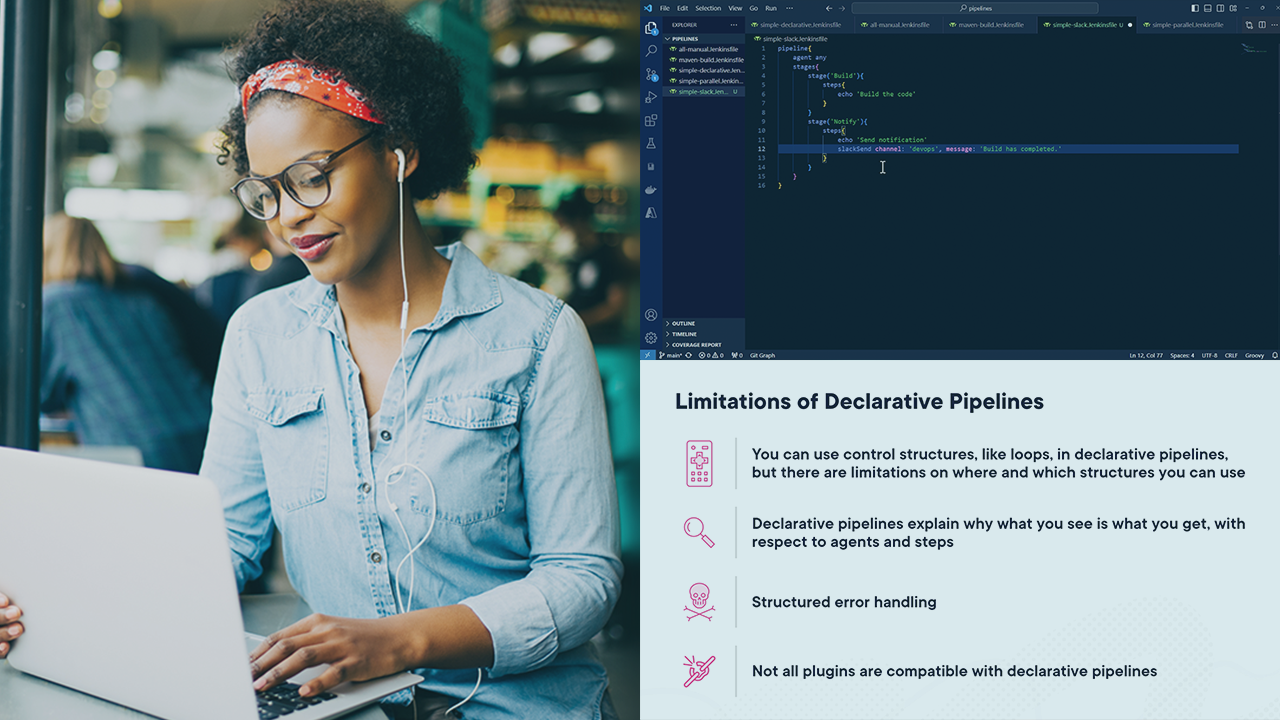Viewport: 1280px width, 720px height.
Task: Open the Accounts icon in activity bar
Action: tap(651, 315)
